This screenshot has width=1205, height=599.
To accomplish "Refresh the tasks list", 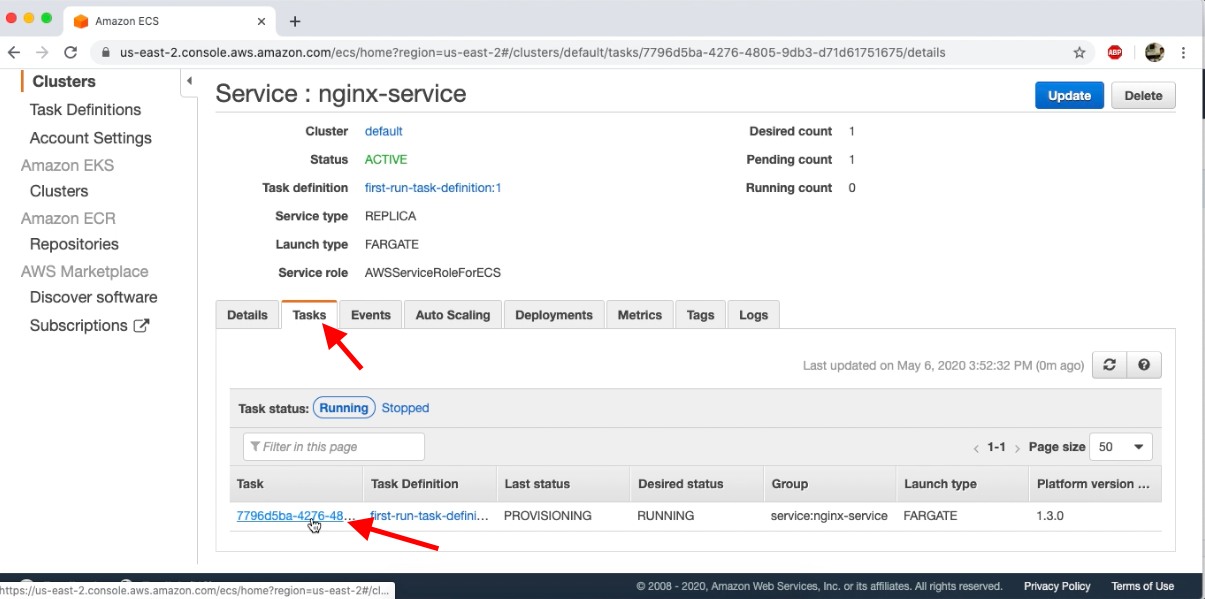I will coord(1108,364).
